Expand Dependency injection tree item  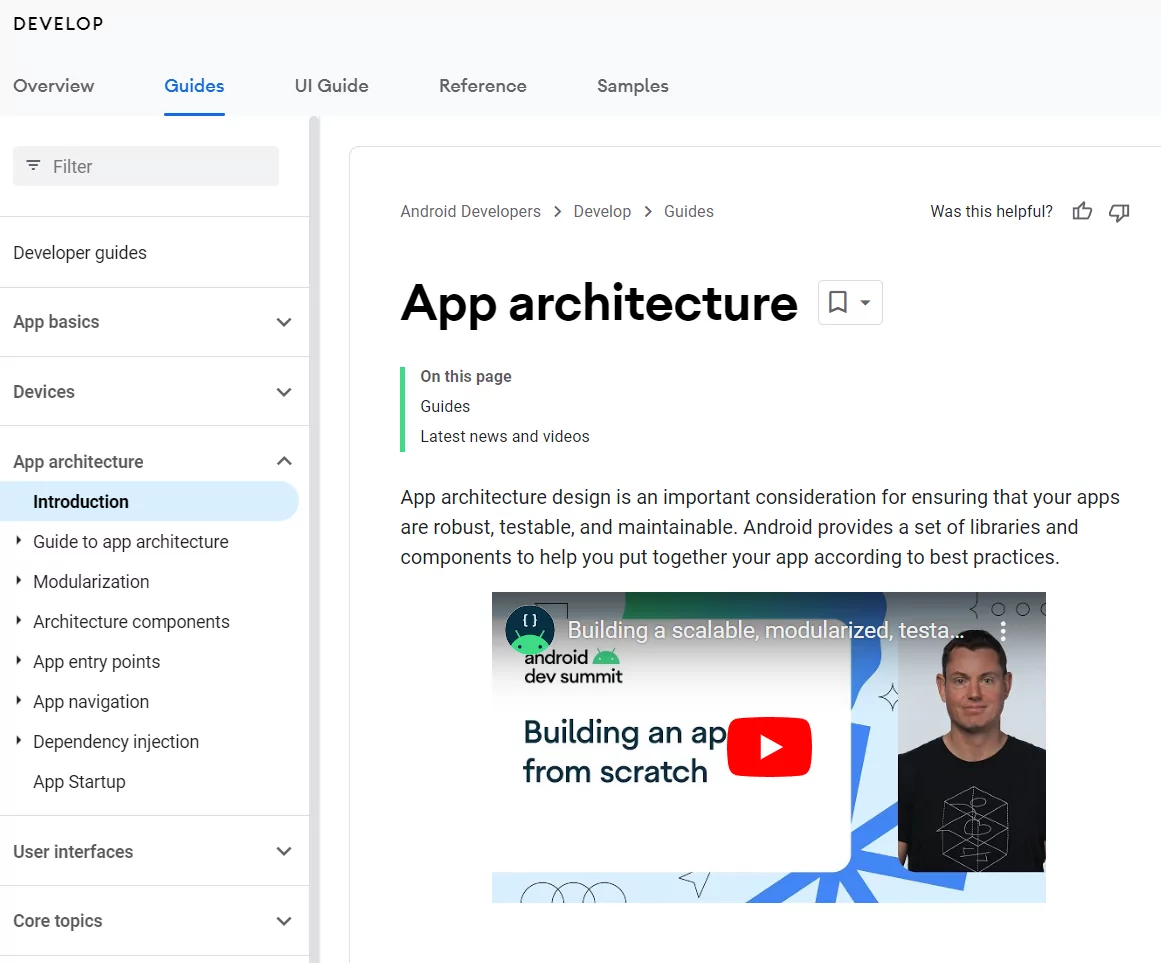tap(19, 741)
